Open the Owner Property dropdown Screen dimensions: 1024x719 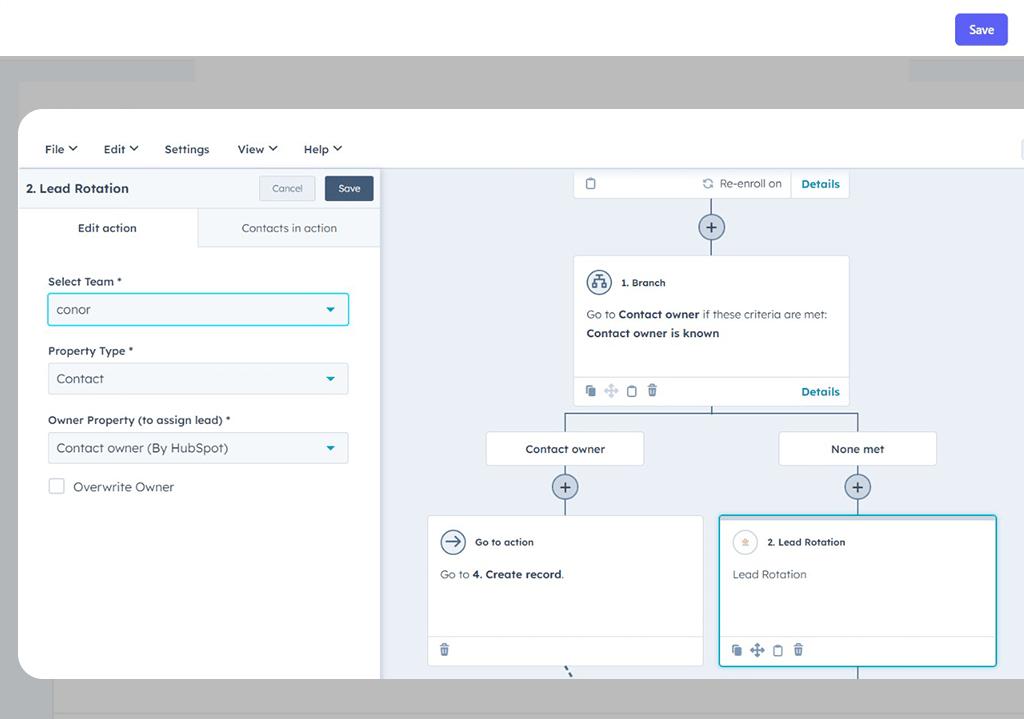click(198, 448)
